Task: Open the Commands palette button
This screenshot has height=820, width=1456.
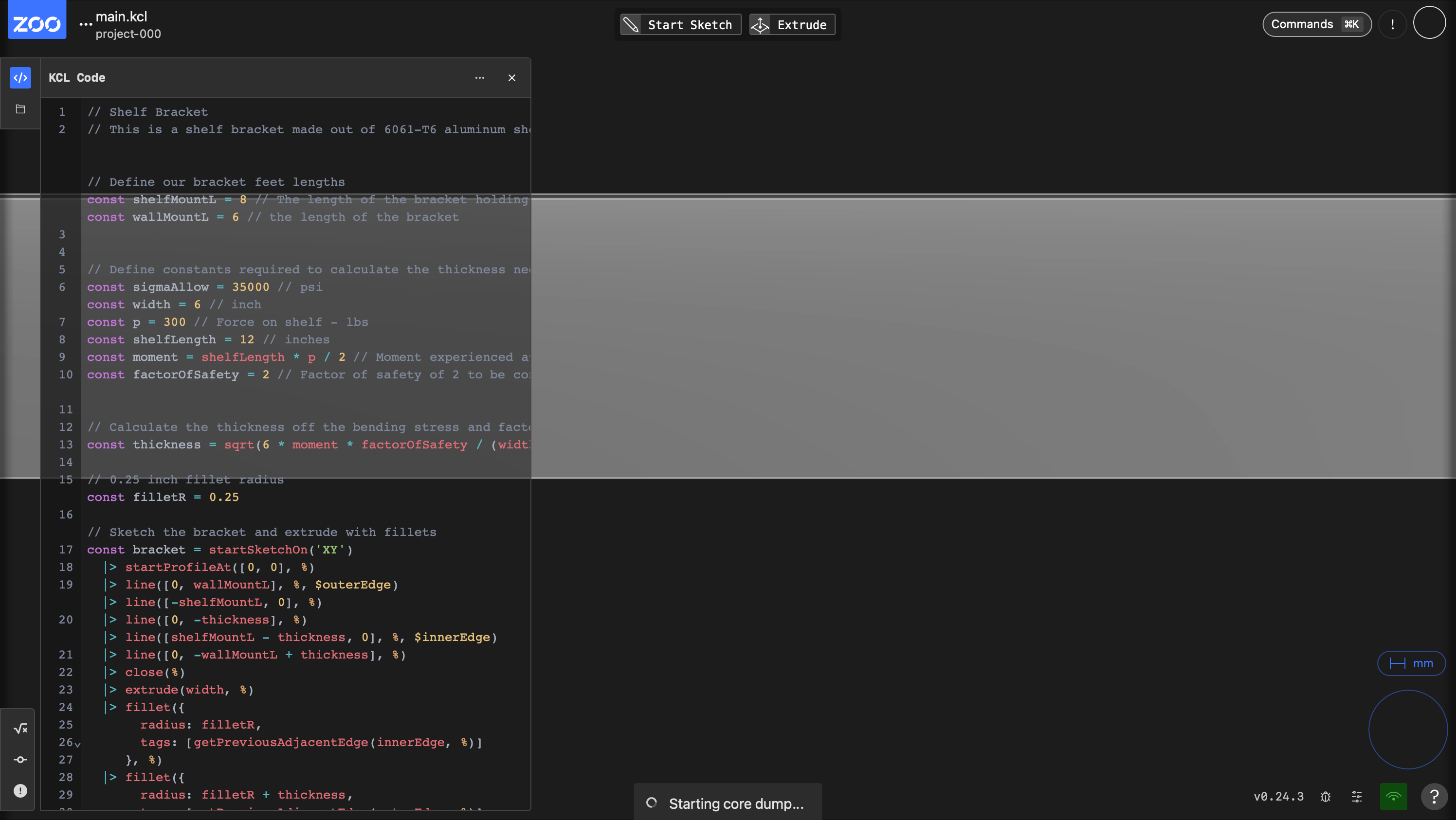Action: pos(1316,24)
